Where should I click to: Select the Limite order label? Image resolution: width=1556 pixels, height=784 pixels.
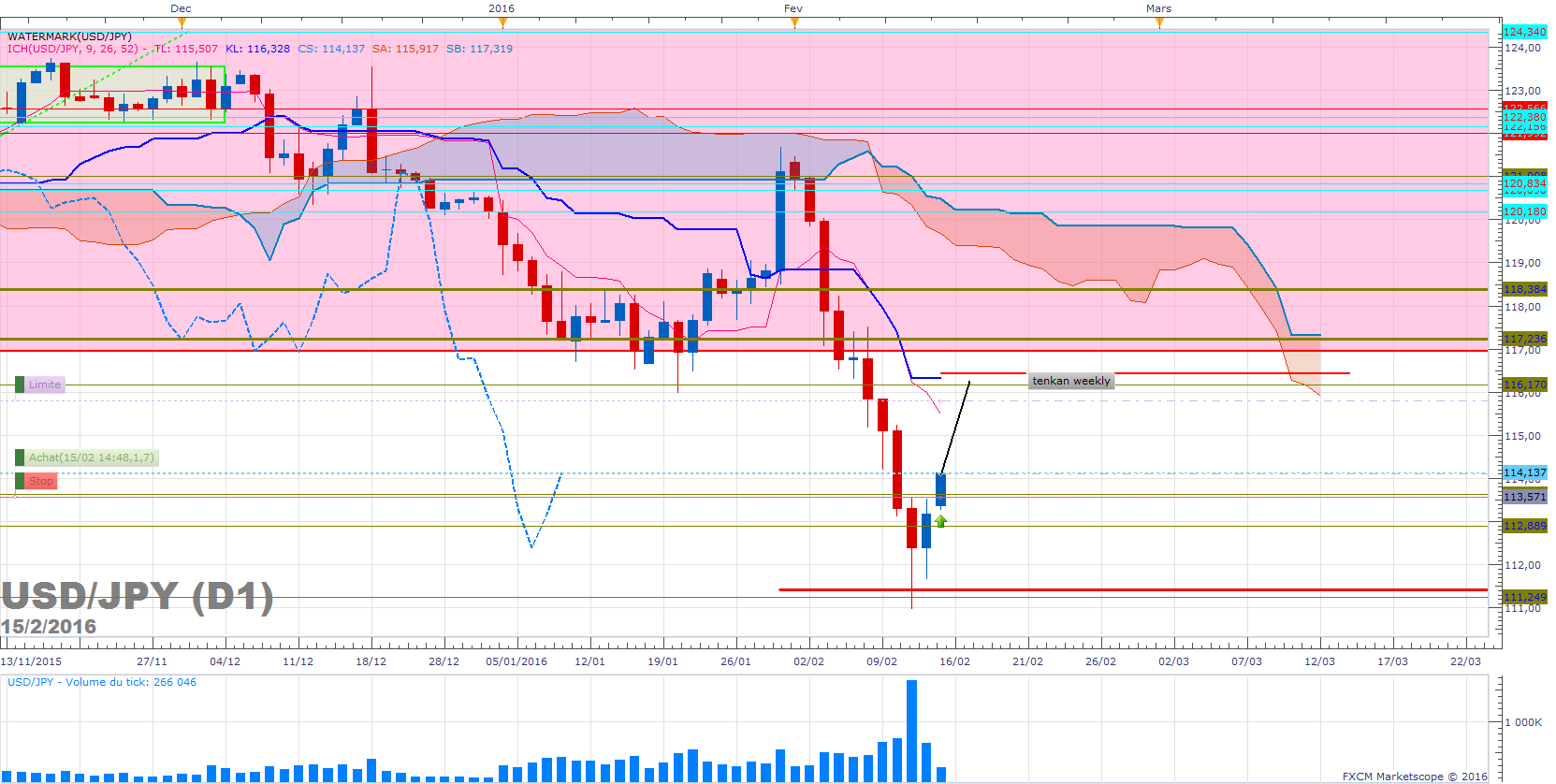pos(43,385)
